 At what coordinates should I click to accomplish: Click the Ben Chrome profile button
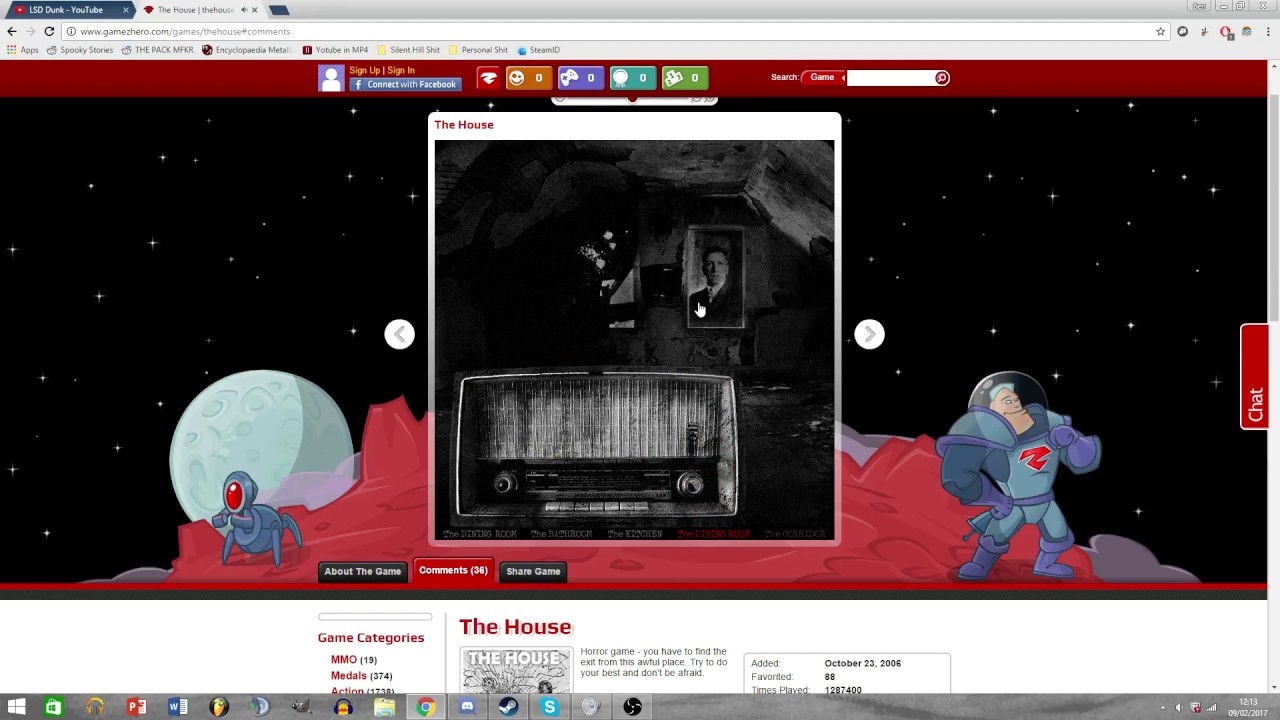coord(1200,6)
